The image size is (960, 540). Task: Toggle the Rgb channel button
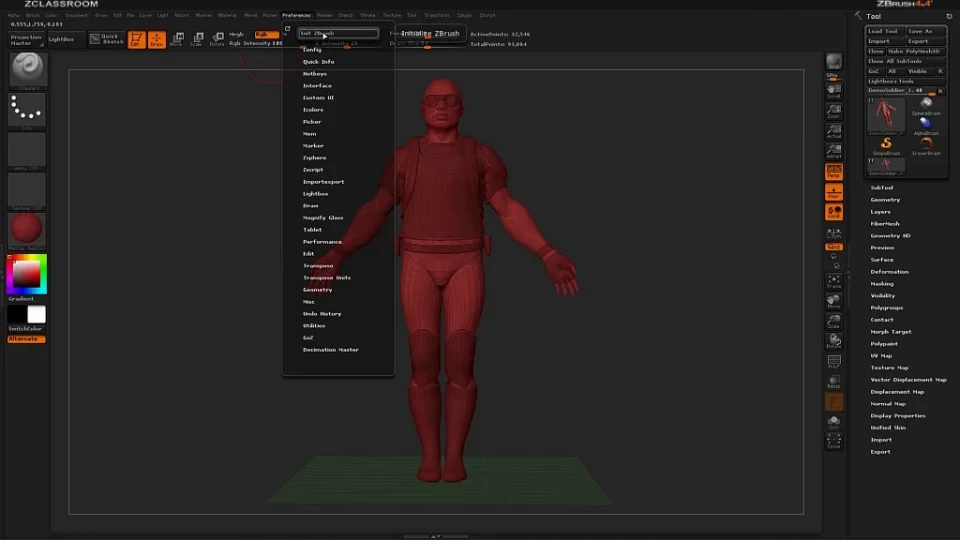click(267, 34)
